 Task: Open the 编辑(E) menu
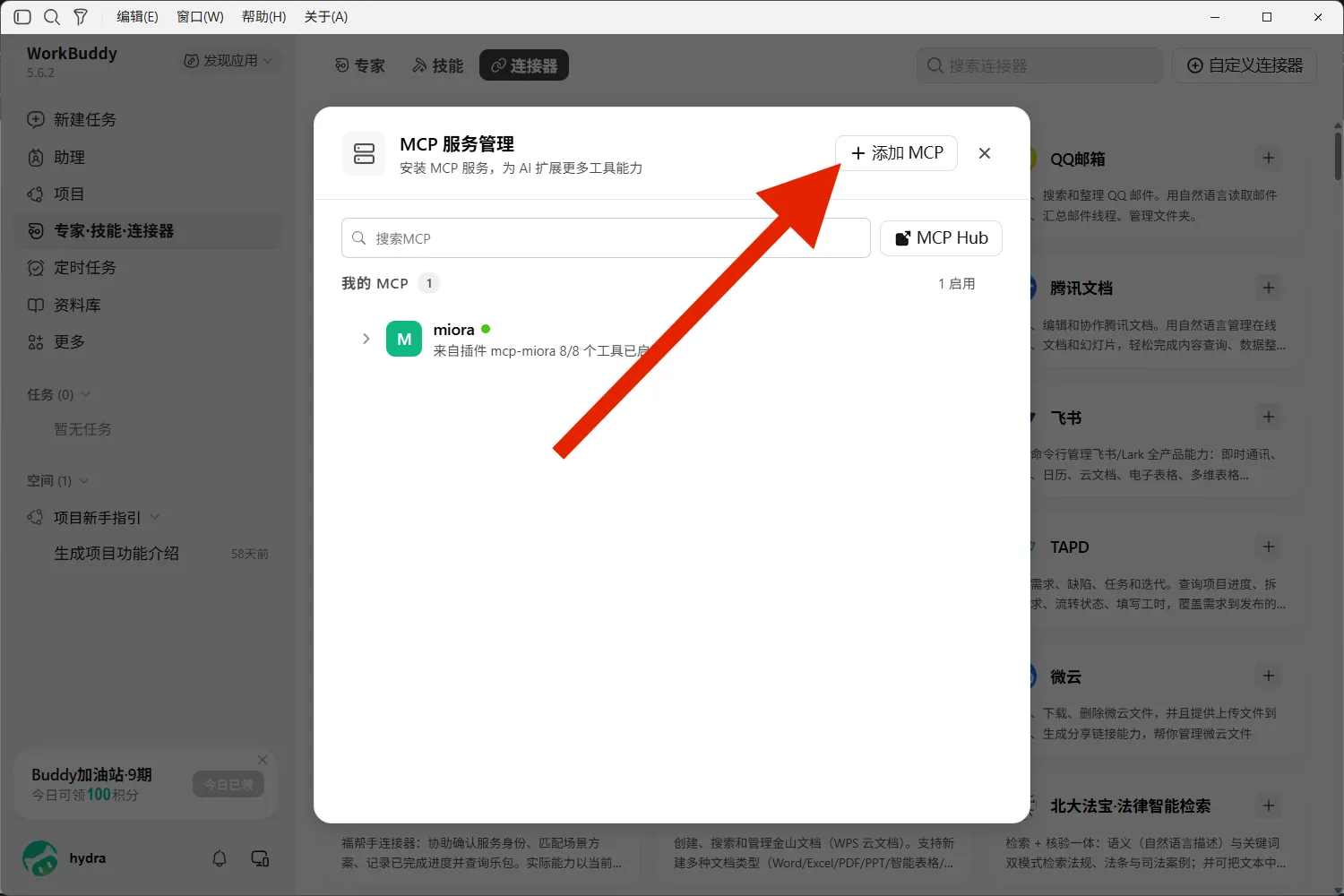click(x=137, y=17)
